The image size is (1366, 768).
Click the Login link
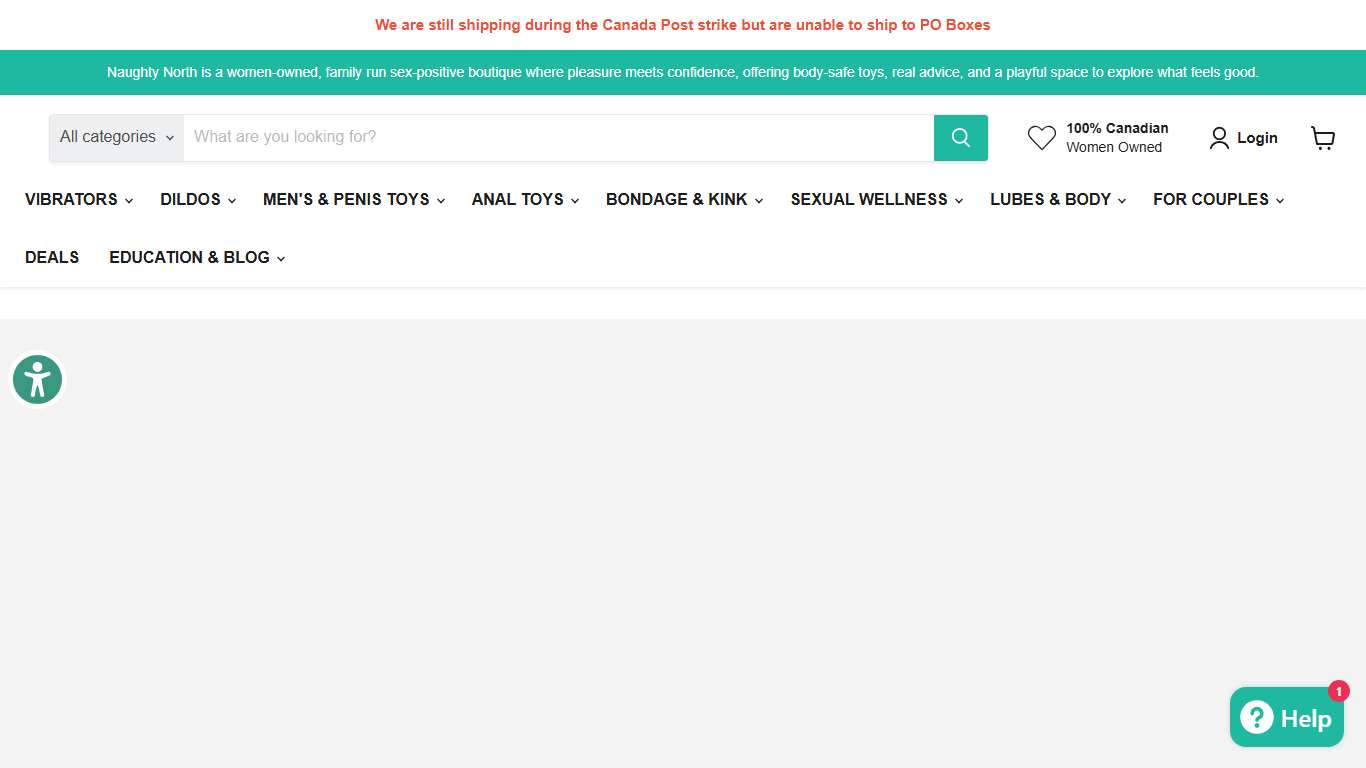[1257, 138]
